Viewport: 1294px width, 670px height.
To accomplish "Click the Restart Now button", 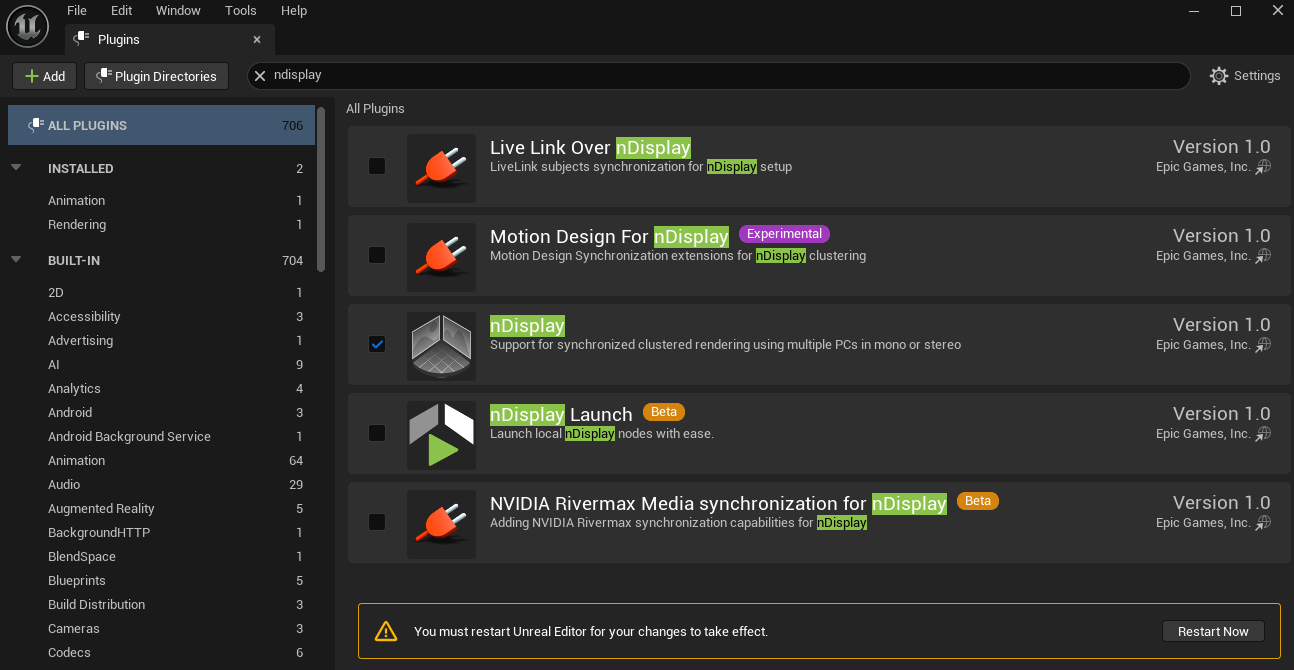I will point(1213,631).
